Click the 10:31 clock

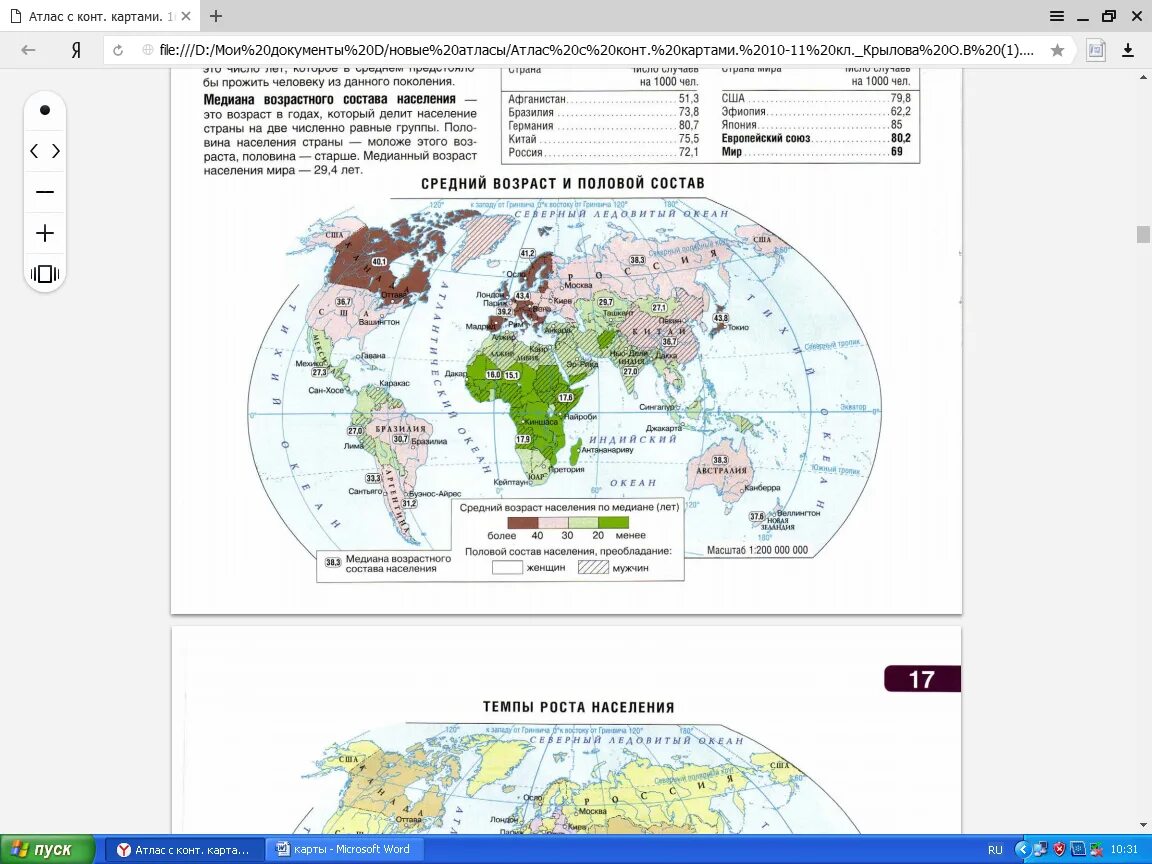coord(1124,850)
